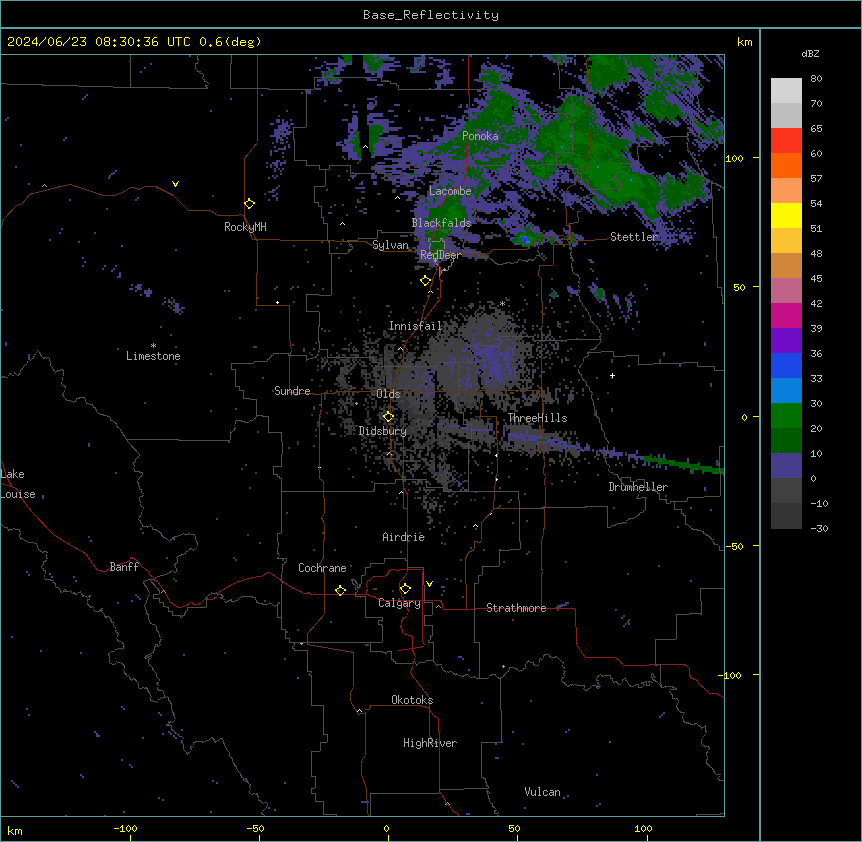Click the yellow diamond marker between Olds and Didsbury
862x842 pixels.
[x=388, y=417]
